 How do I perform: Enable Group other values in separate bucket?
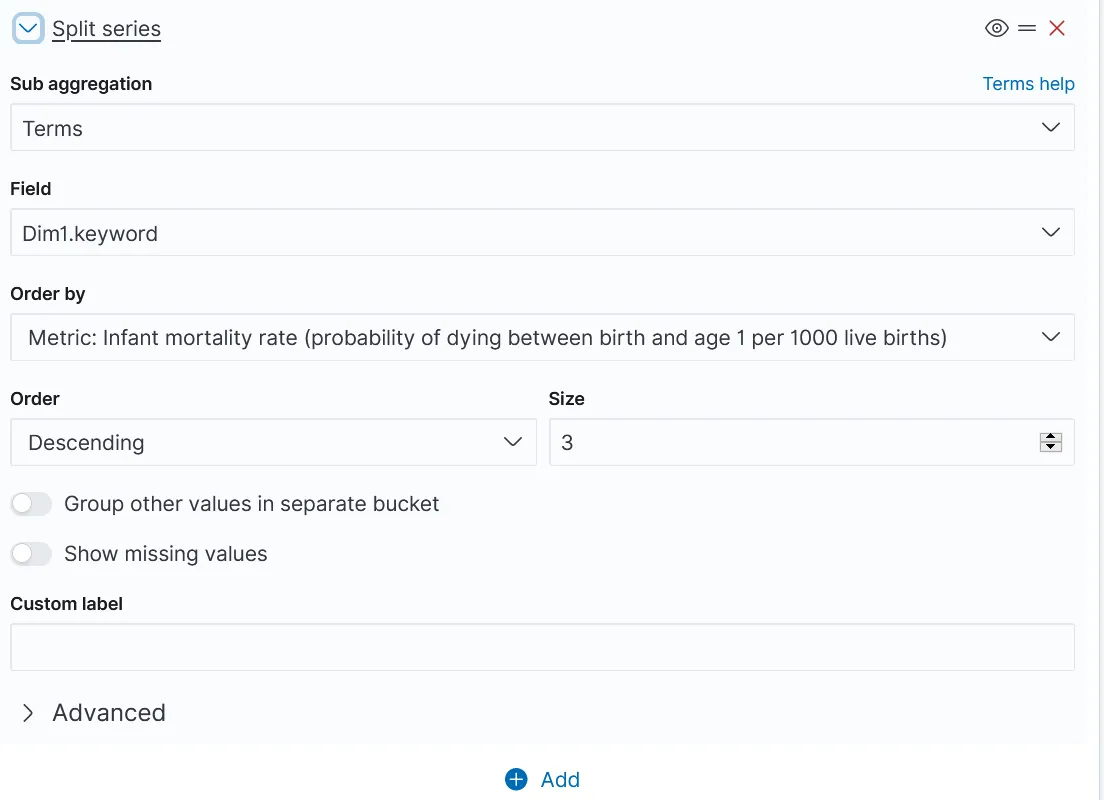pos(31,504)
